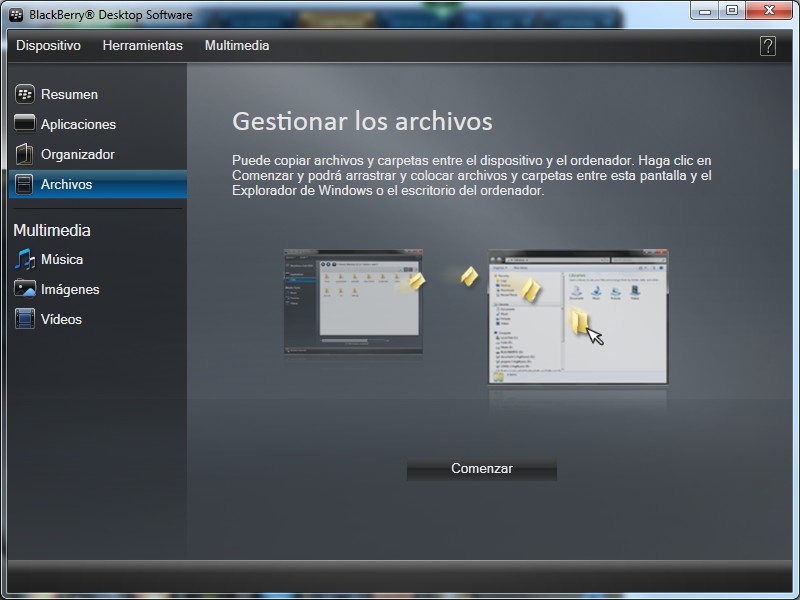Open the Dispositivo menu
This screenshot has width=800, height=600.
tap(48, 45)
